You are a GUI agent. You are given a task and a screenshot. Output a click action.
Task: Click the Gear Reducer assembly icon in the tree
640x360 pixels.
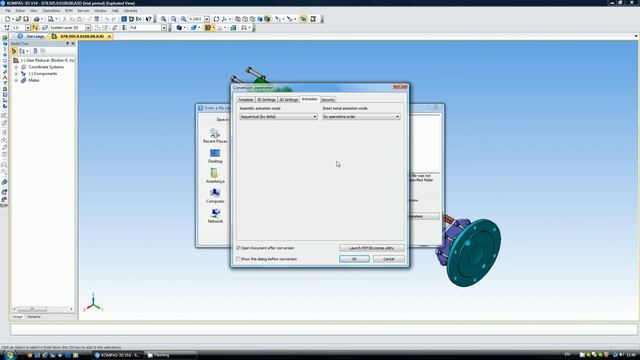pyautogui.click(x=16, y=60)
